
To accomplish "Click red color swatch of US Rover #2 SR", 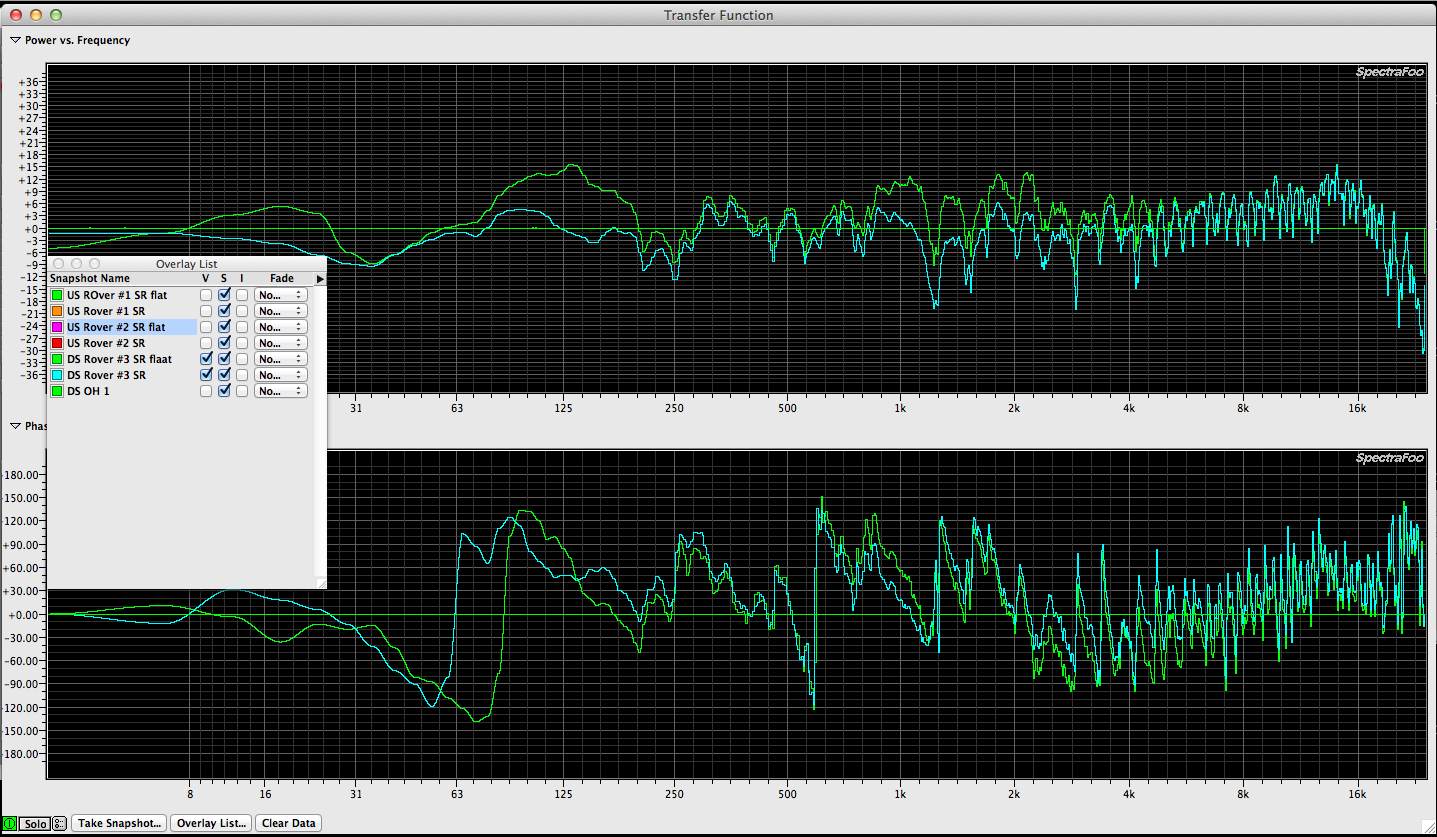I will [57, 343].
